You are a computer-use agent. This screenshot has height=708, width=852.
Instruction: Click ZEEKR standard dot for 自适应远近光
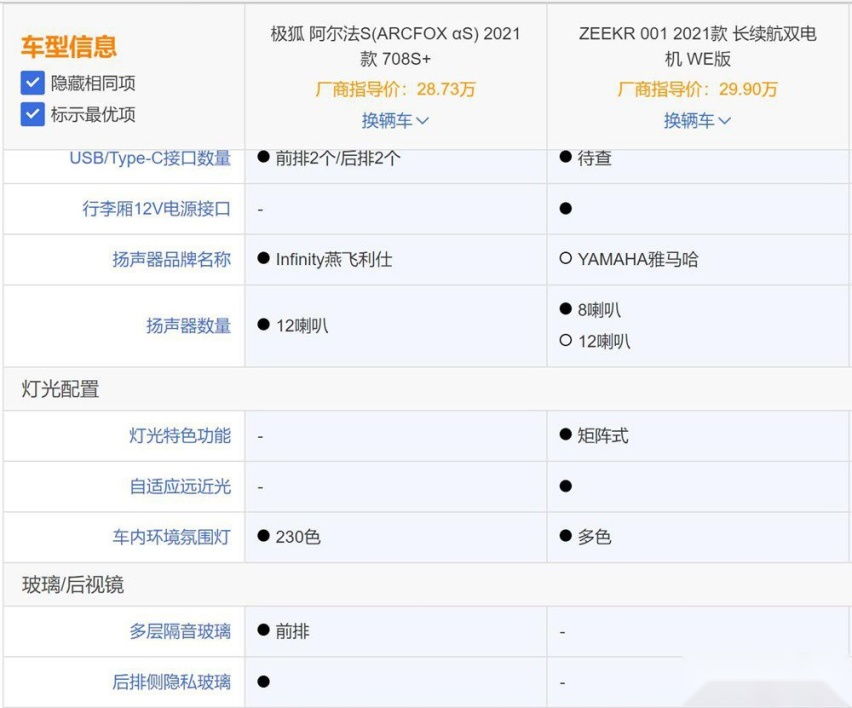pos(566,486)
